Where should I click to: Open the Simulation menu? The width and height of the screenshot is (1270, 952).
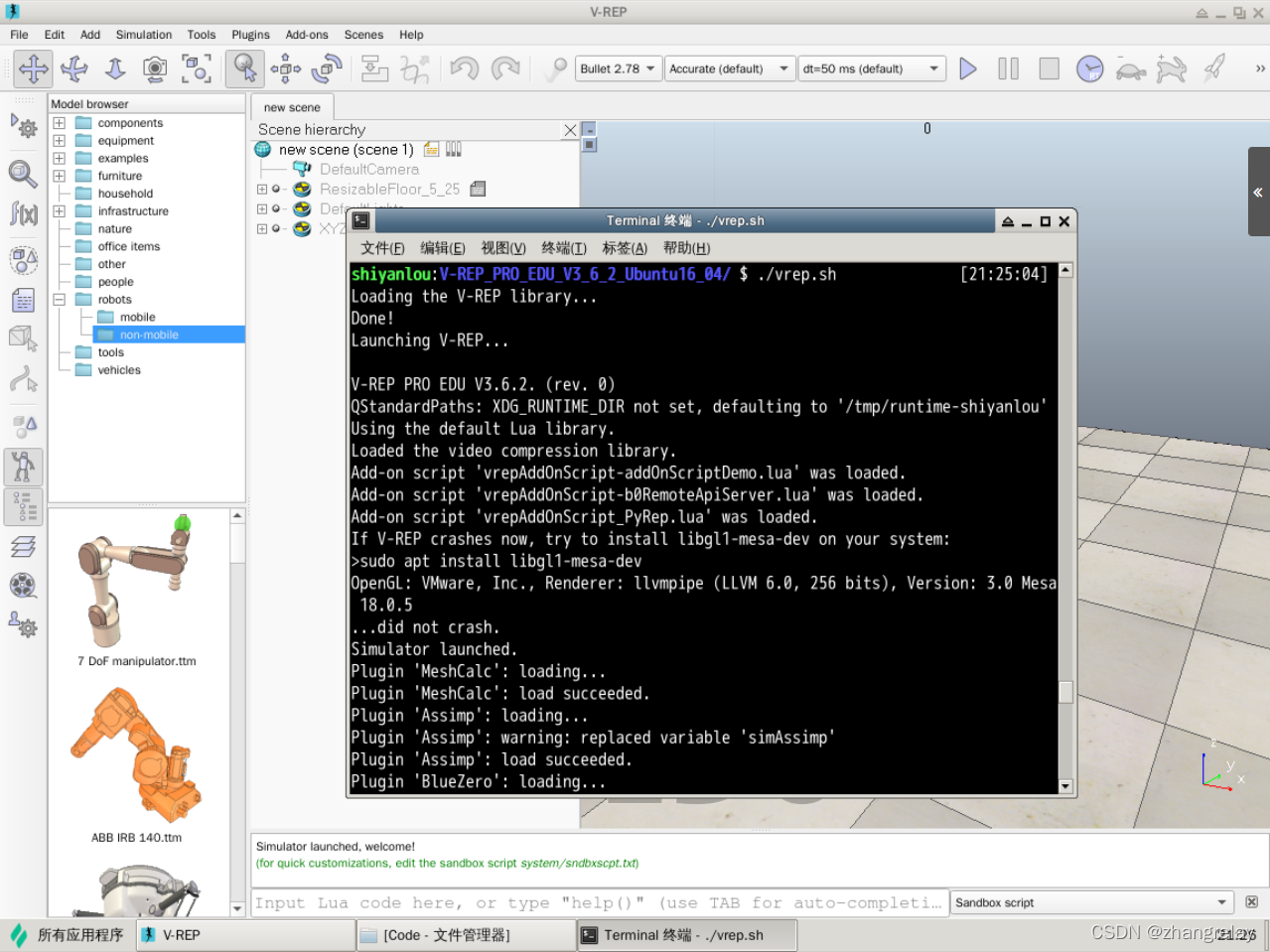coord(144,35)
